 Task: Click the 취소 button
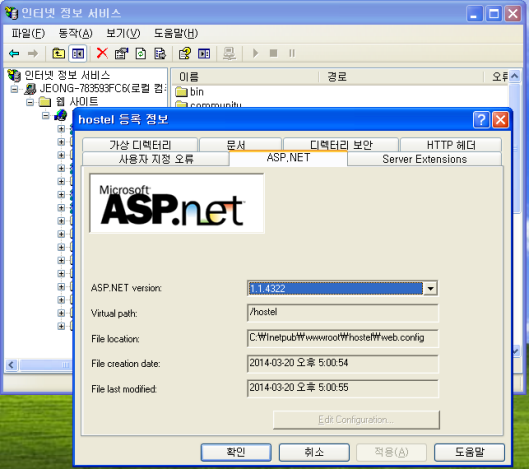pos(314,452)
